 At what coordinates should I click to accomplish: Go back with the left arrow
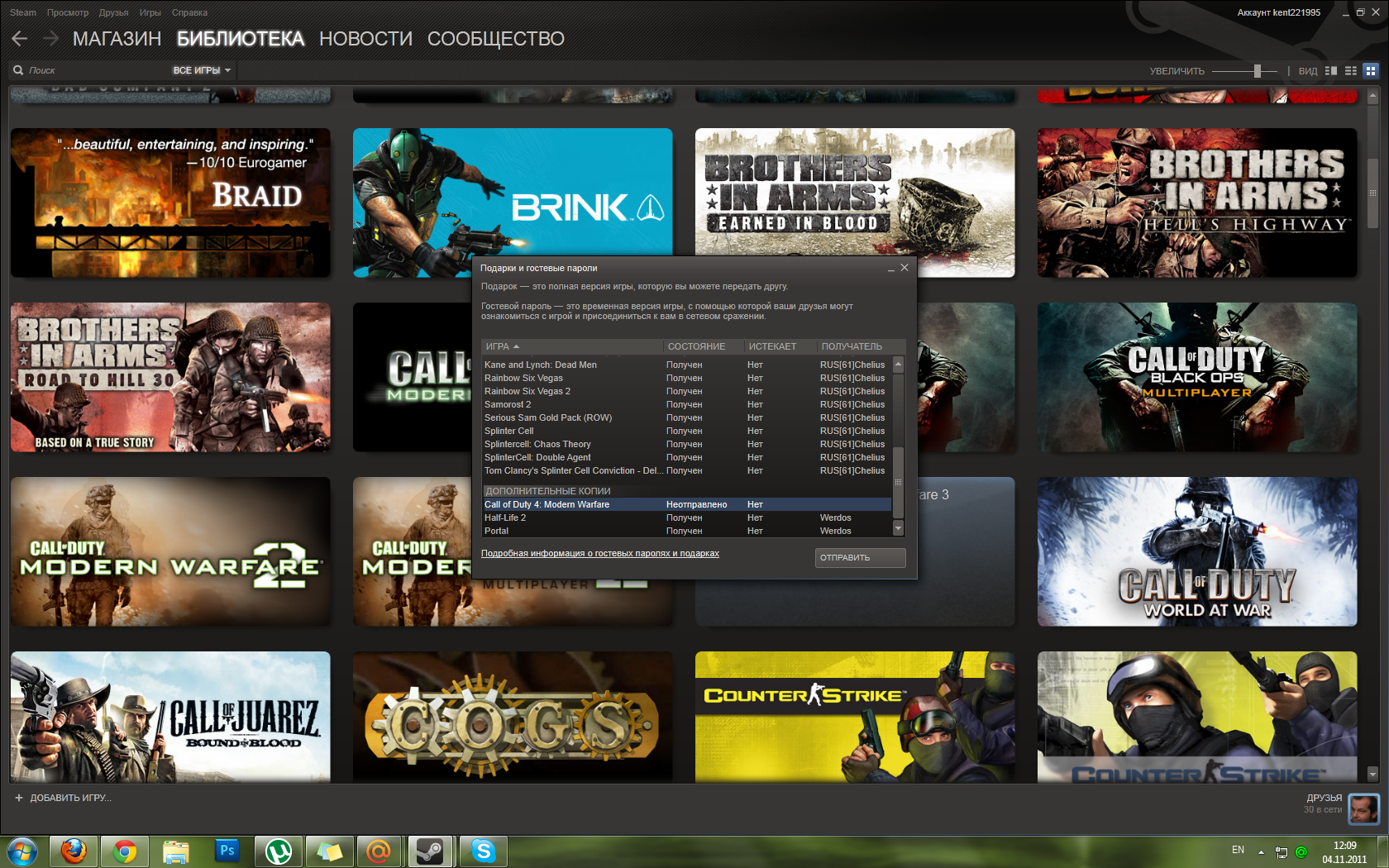[x=20, y=39]
